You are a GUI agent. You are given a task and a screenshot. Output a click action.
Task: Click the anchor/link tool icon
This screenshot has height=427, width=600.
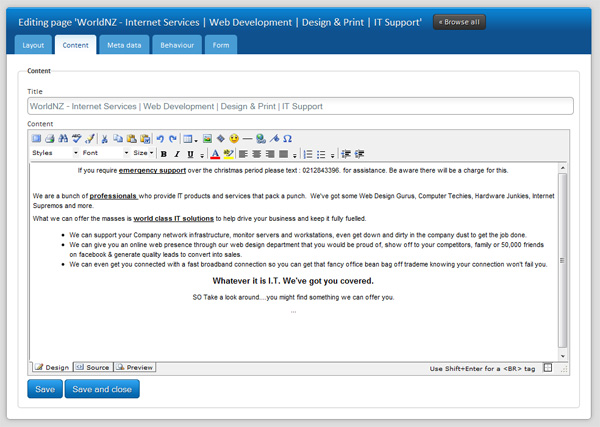coord(274,139)
